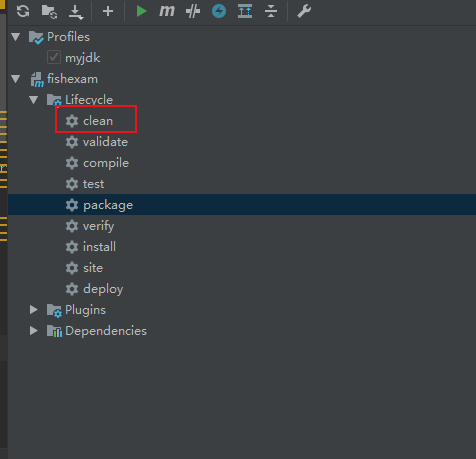
Task: Click gear icon beside clean
Action: coord(72,121)
